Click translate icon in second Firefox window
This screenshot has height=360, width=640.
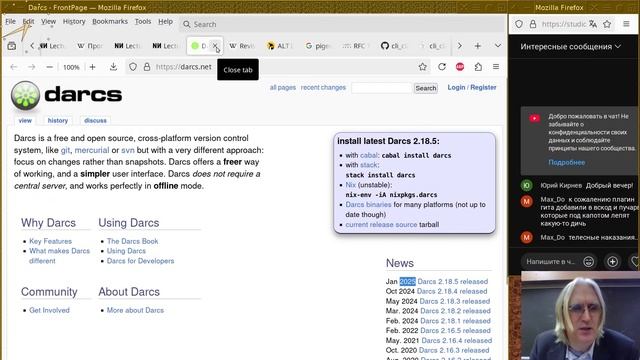(593, 24)
